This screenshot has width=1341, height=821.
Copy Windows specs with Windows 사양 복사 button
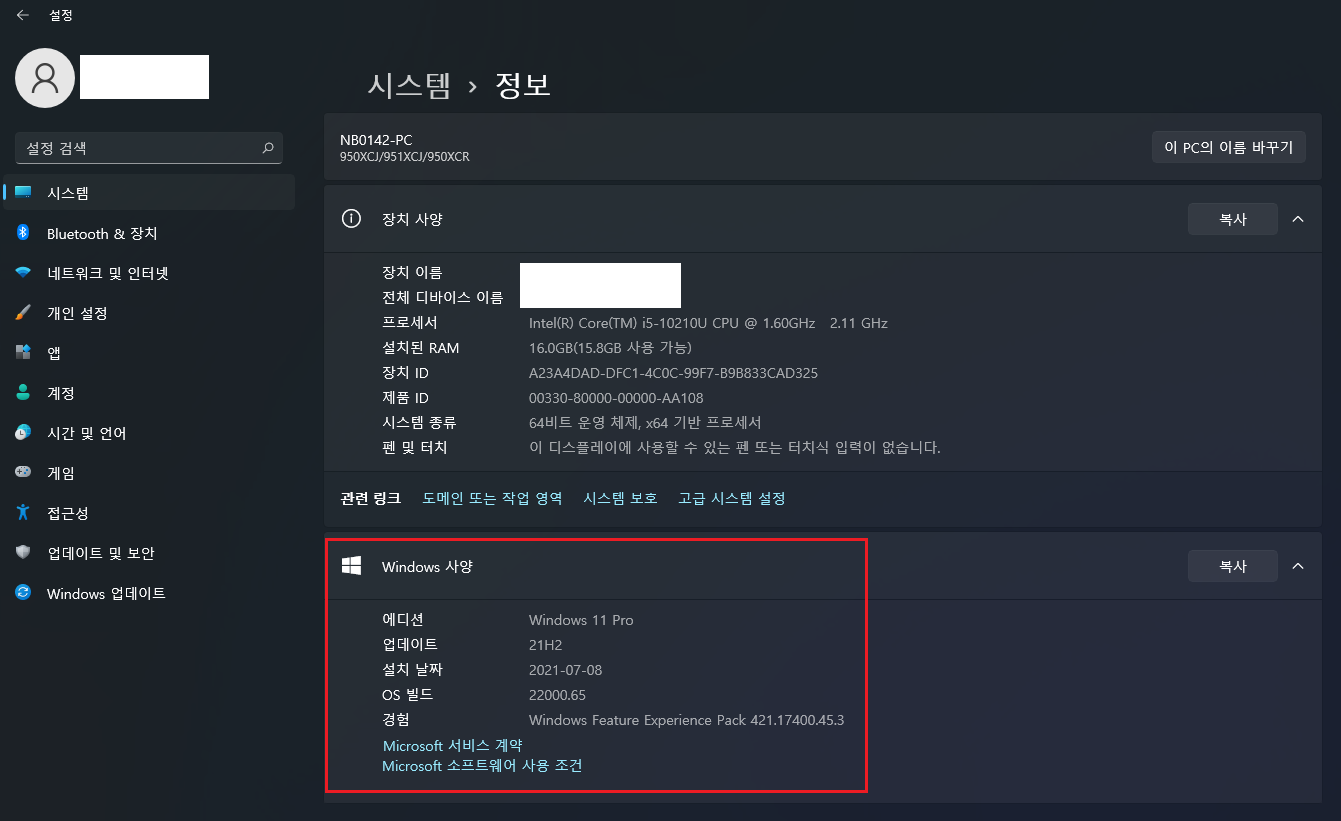pos(1233,566)
